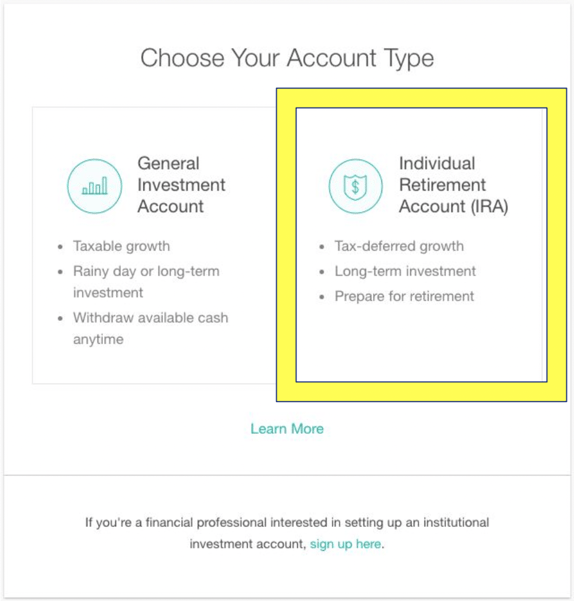Follow the 'sign up here' link
This screenshot has height=601, width=574.
345,544
